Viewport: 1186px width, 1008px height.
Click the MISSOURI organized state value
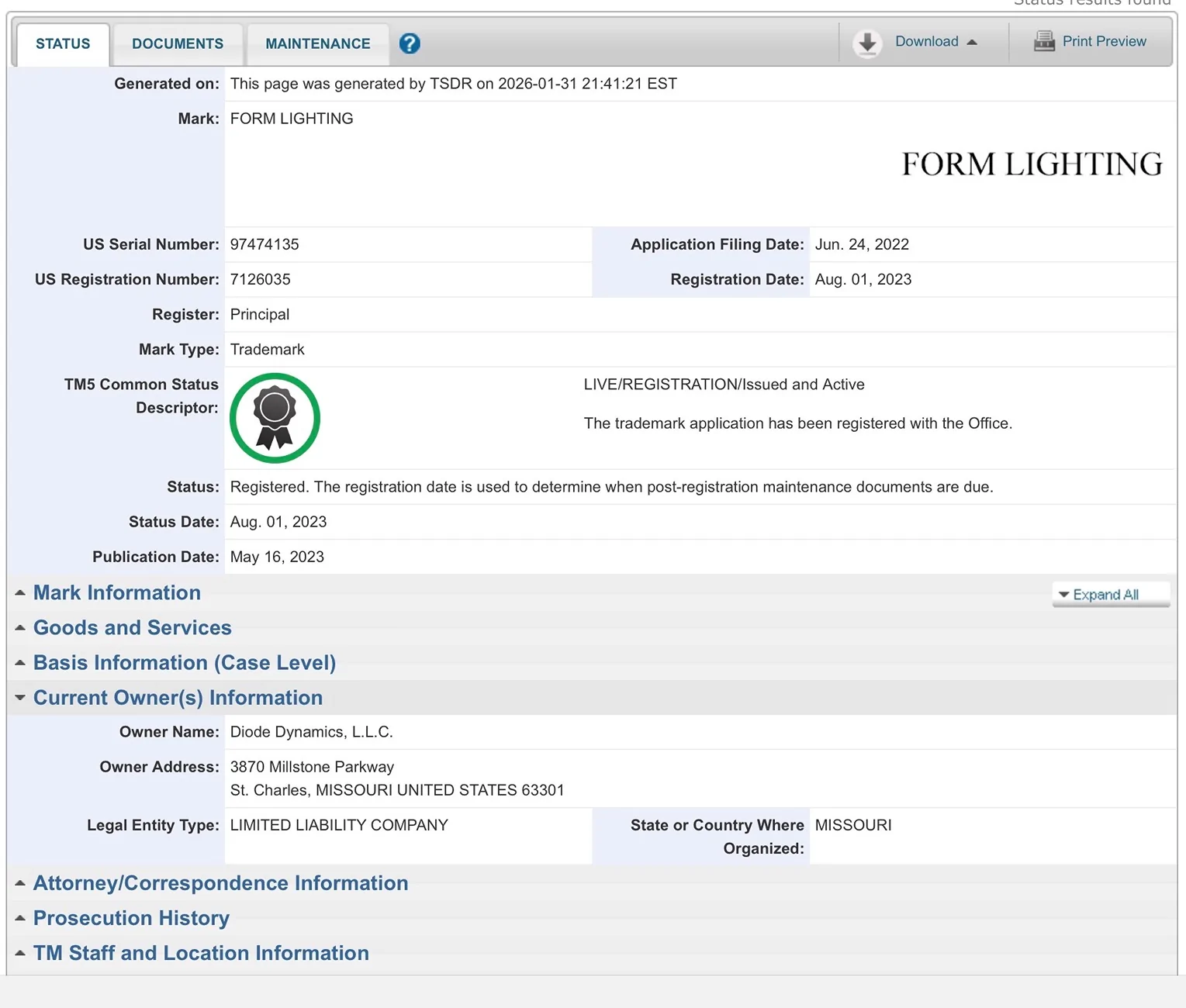(x=853, y=825)
